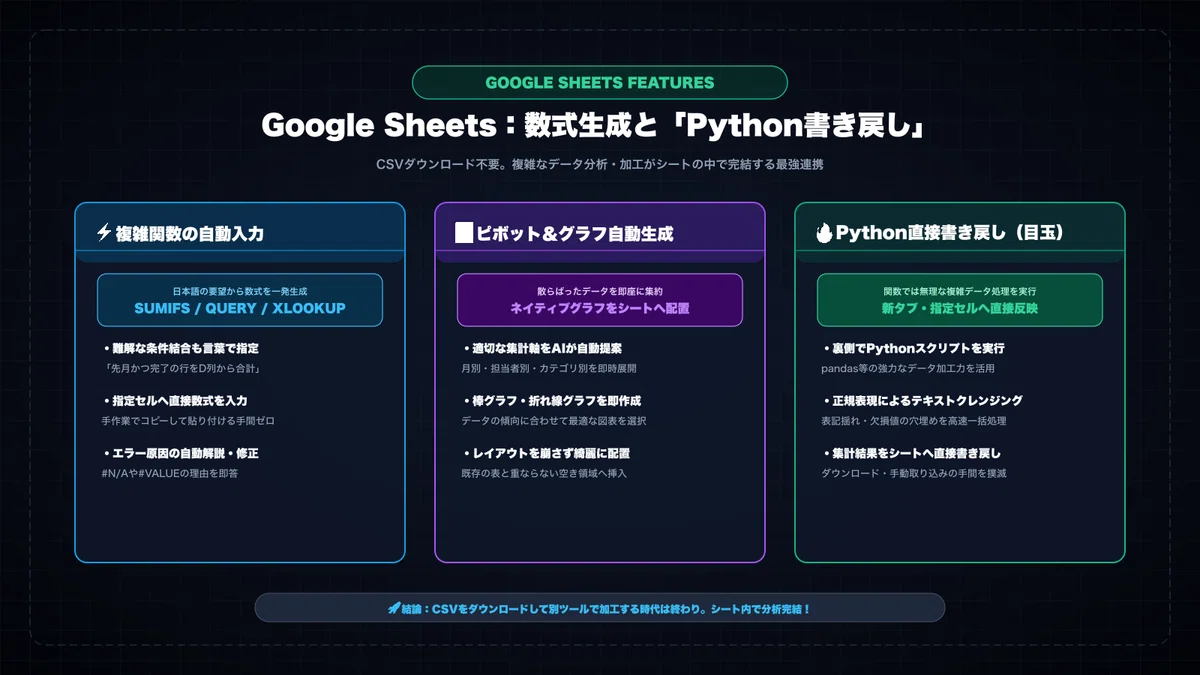Viewport: 1200px width, 675px height.
Task: Select the GOOGLE SHEETS FEATURES badge
Action: (x=600, y=82)
